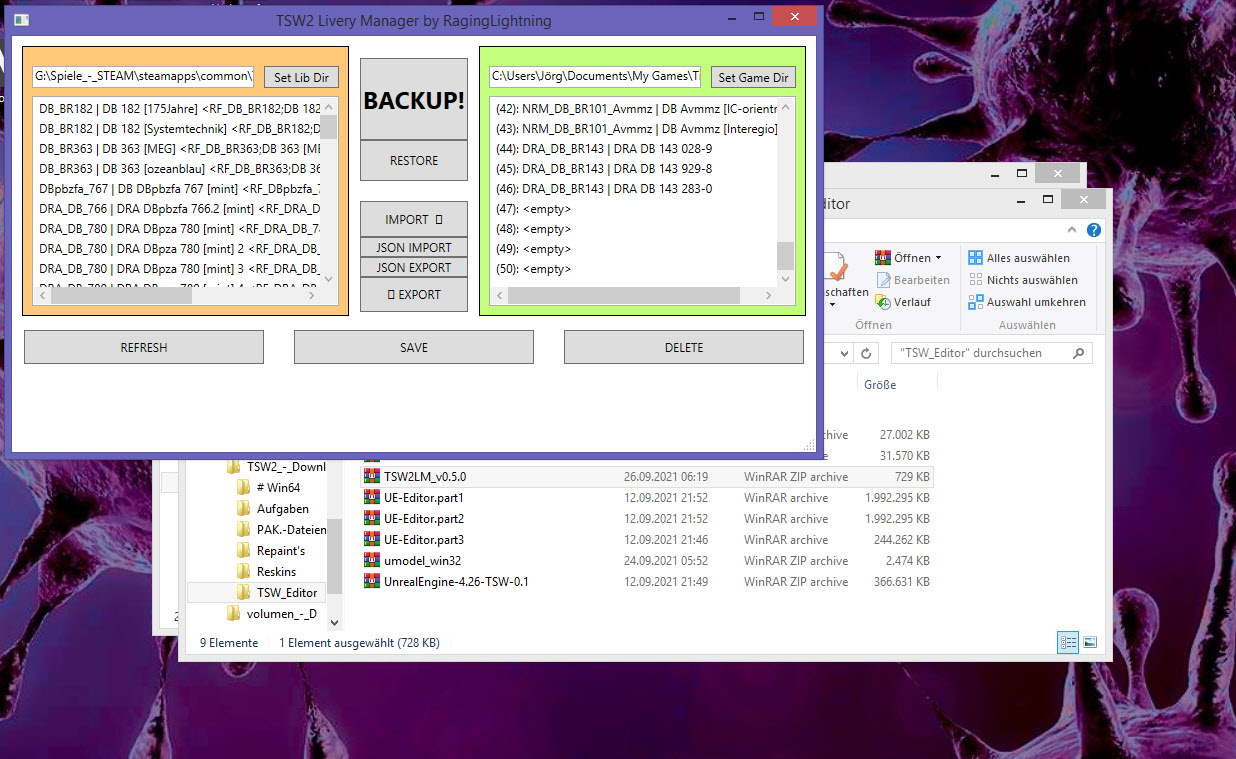Select the empty game slot (50)
Image resolution: width=1236 pixels, height=759 pixels.
click(x=634, y=268)
